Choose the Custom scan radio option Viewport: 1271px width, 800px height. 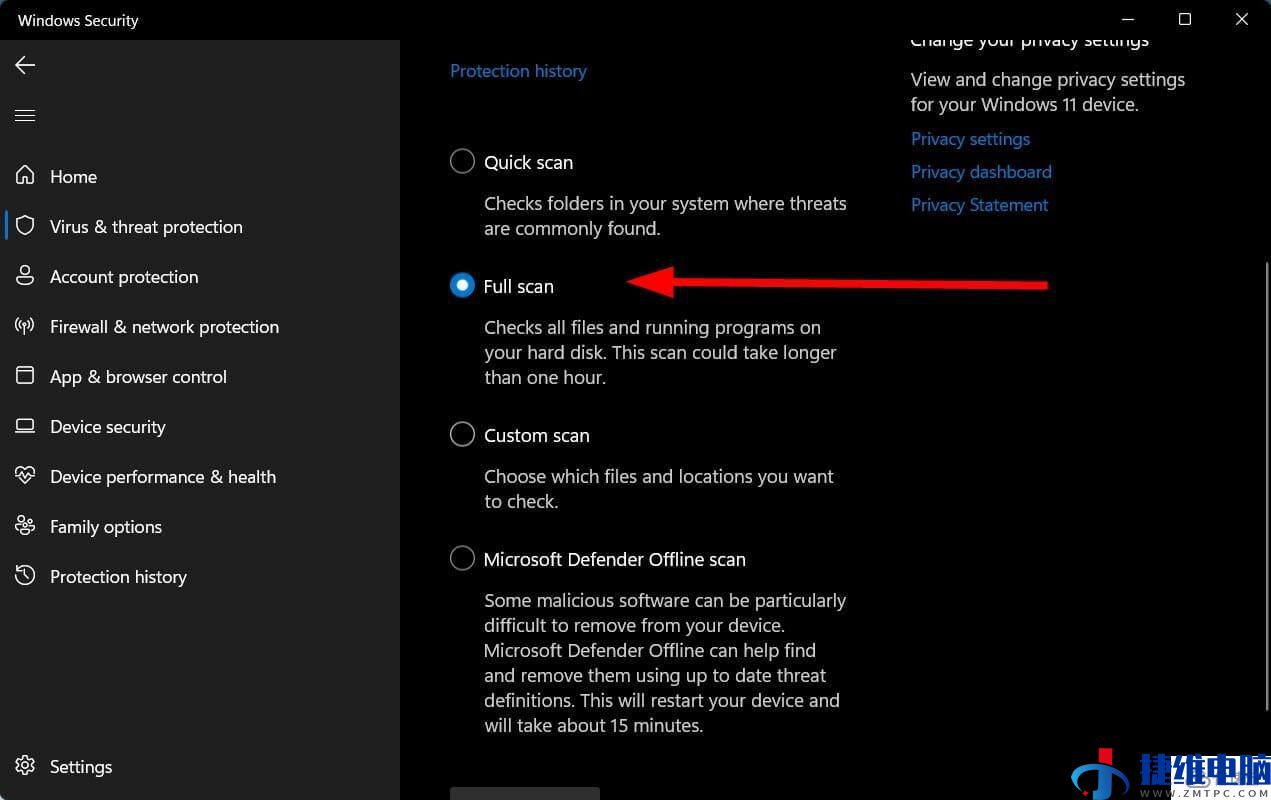pyautogui.click(x=462, y=434)
